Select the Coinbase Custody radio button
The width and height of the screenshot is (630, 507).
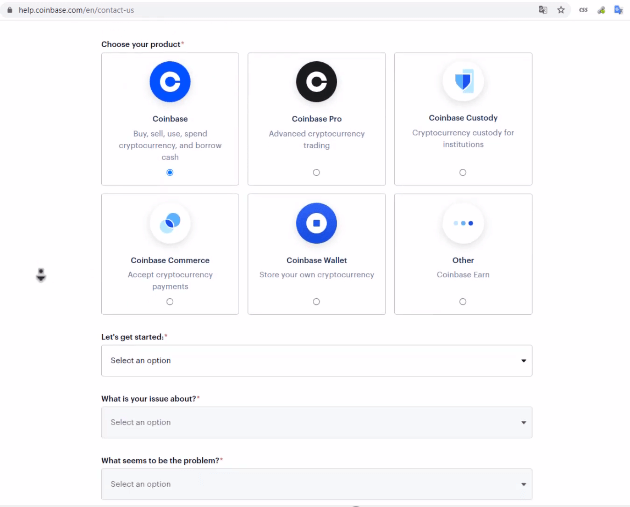pos(463,172)
